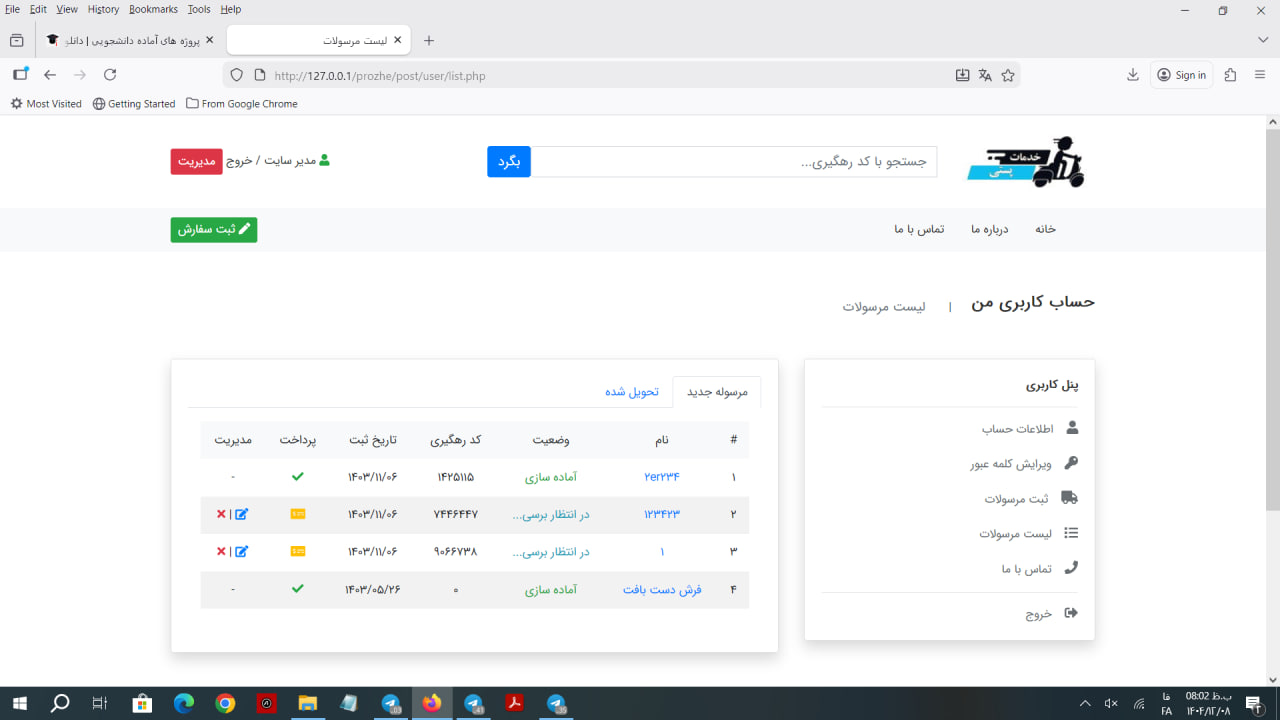Open the Firefox hamburger application menu
The width and height of the screenshot is (1280, 720).
pos(1260,75)
